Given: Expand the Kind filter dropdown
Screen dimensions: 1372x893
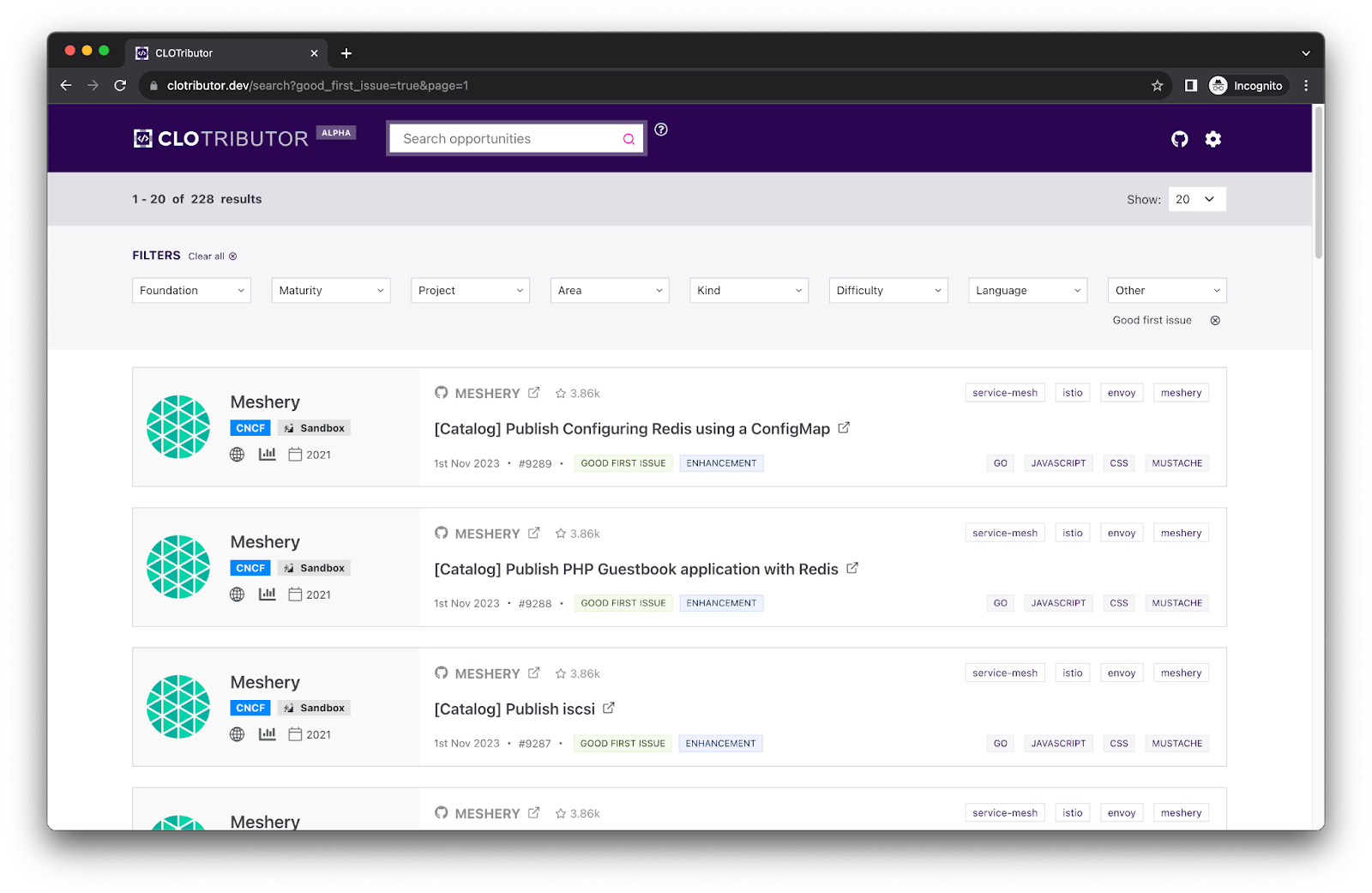Looking at the screenshot, I should pyautogui.click(x=749, y=291).
